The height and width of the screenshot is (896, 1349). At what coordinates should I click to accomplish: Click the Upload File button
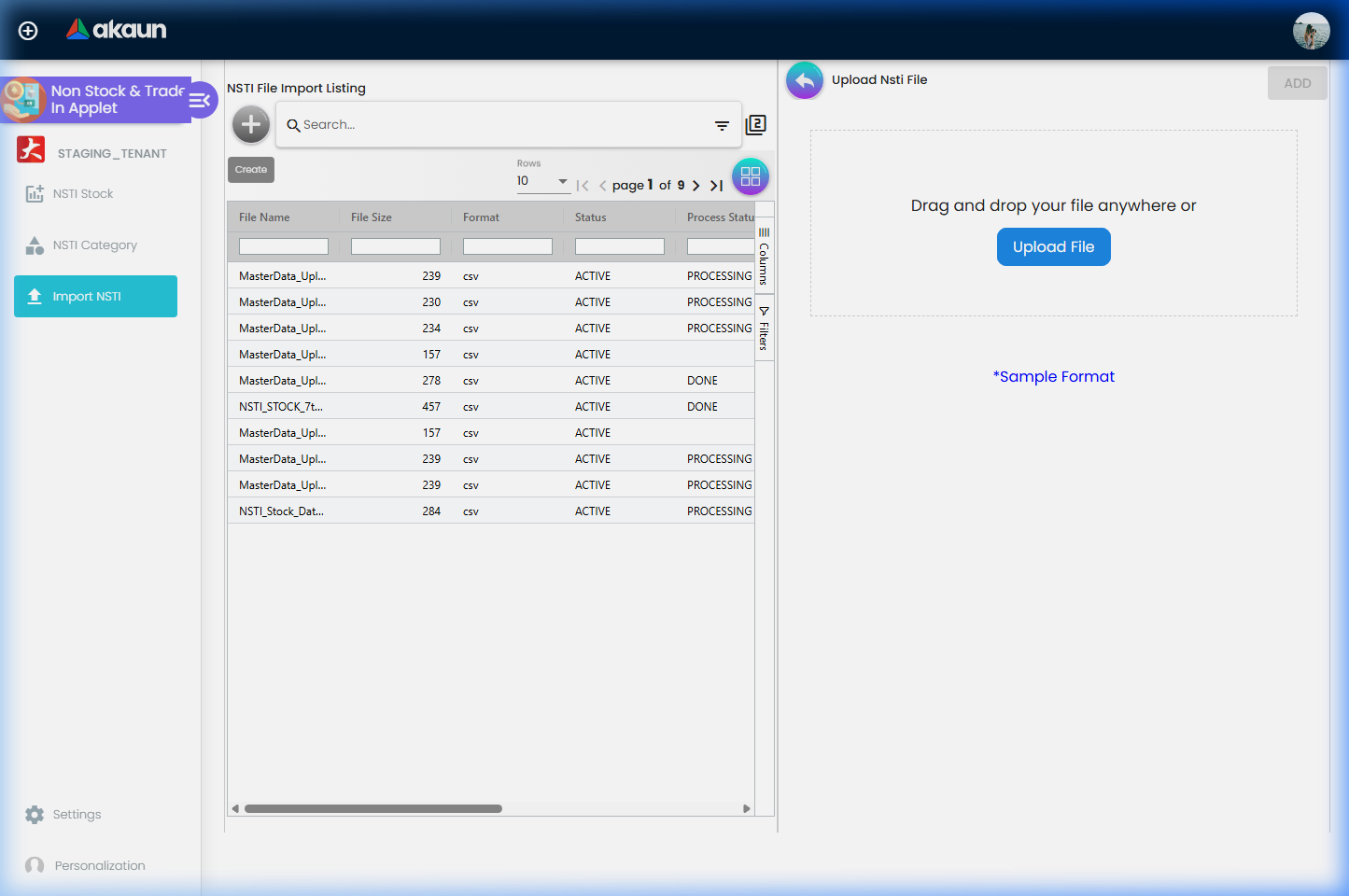click(1053, 246)
